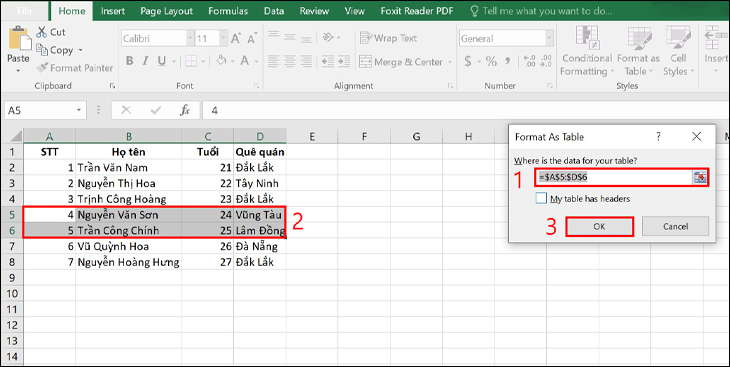Open the Name Box dropdown arrow
The height and width of the screenshot is (367, 730).
point(79,110)
